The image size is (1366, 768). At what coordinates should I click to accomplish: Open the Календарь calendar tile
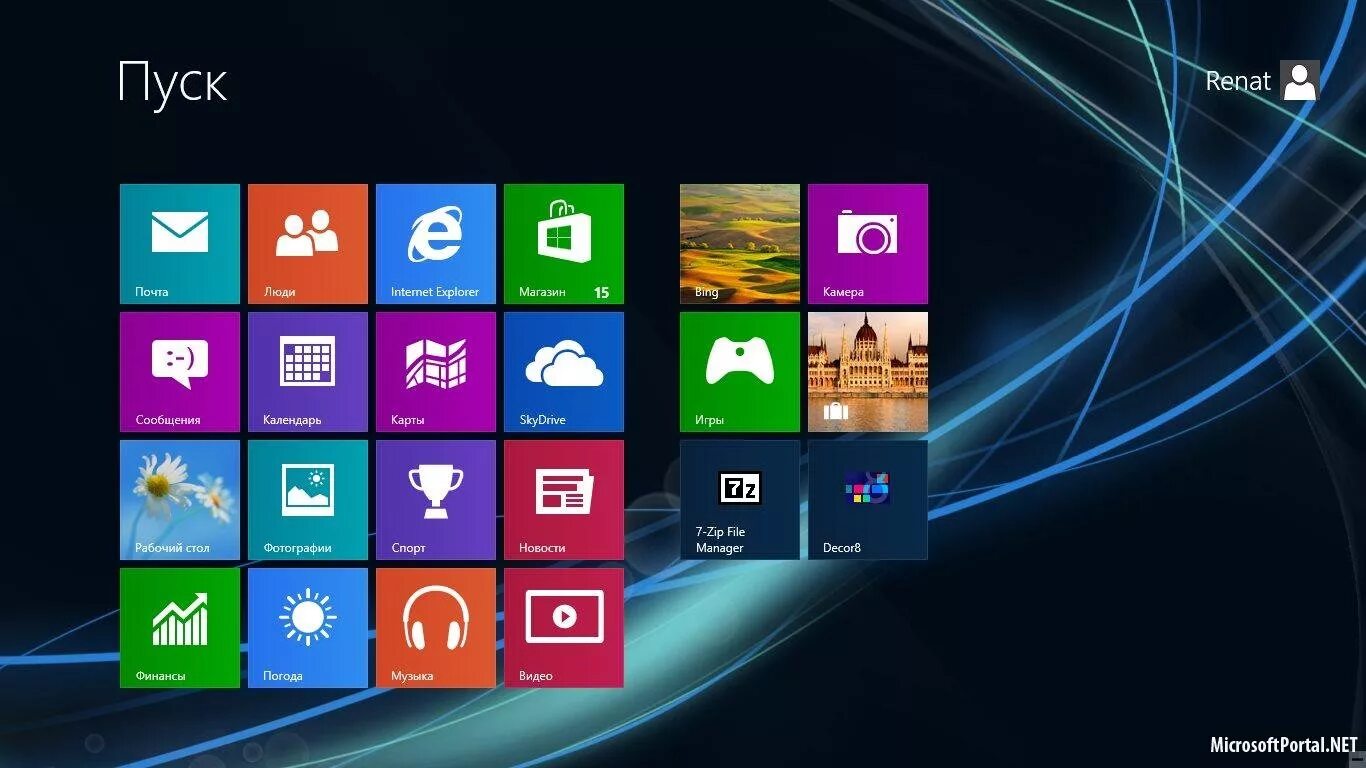tap(308, 372)
